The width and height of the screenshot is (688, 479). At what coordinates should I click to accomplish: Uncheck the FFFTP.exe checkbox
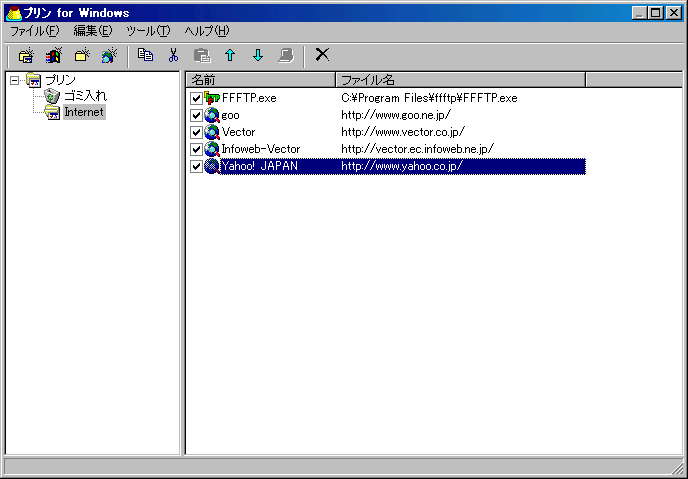click(196, 98)
